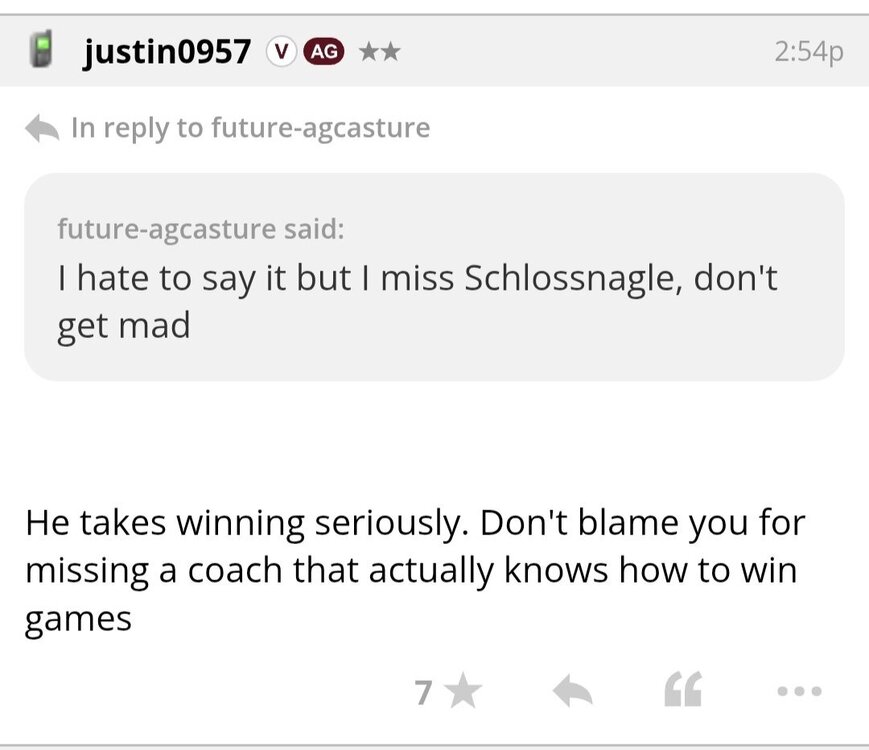Click the circled V verified badge
Image resolution: width=869 pixels, height=750 pixels.
[281, 51]
